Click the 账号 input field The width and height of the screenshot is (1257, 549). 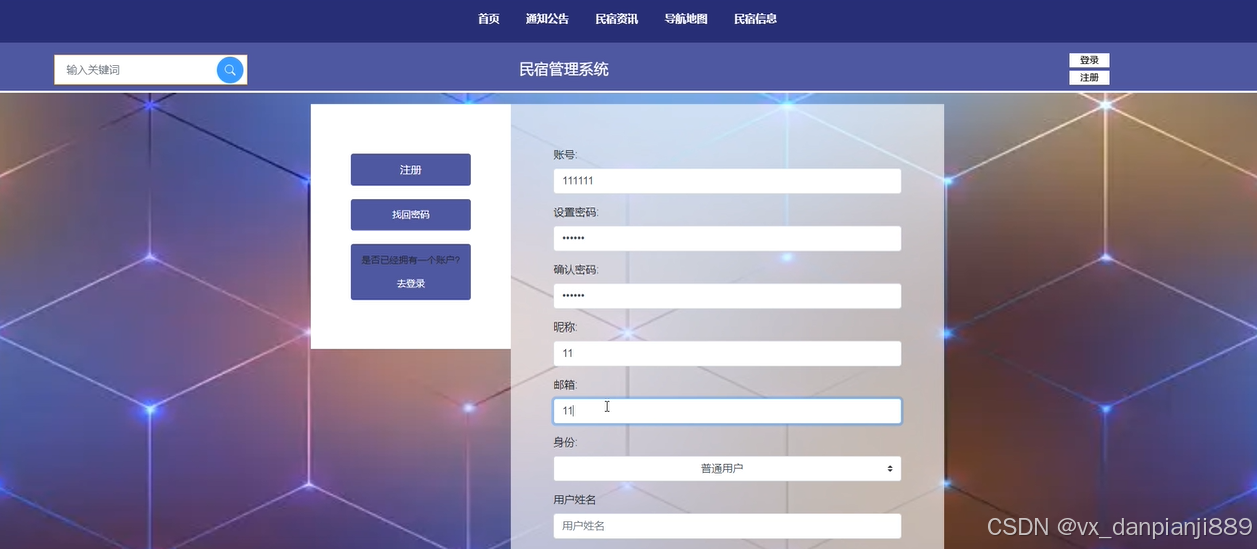tap(727, 181)
